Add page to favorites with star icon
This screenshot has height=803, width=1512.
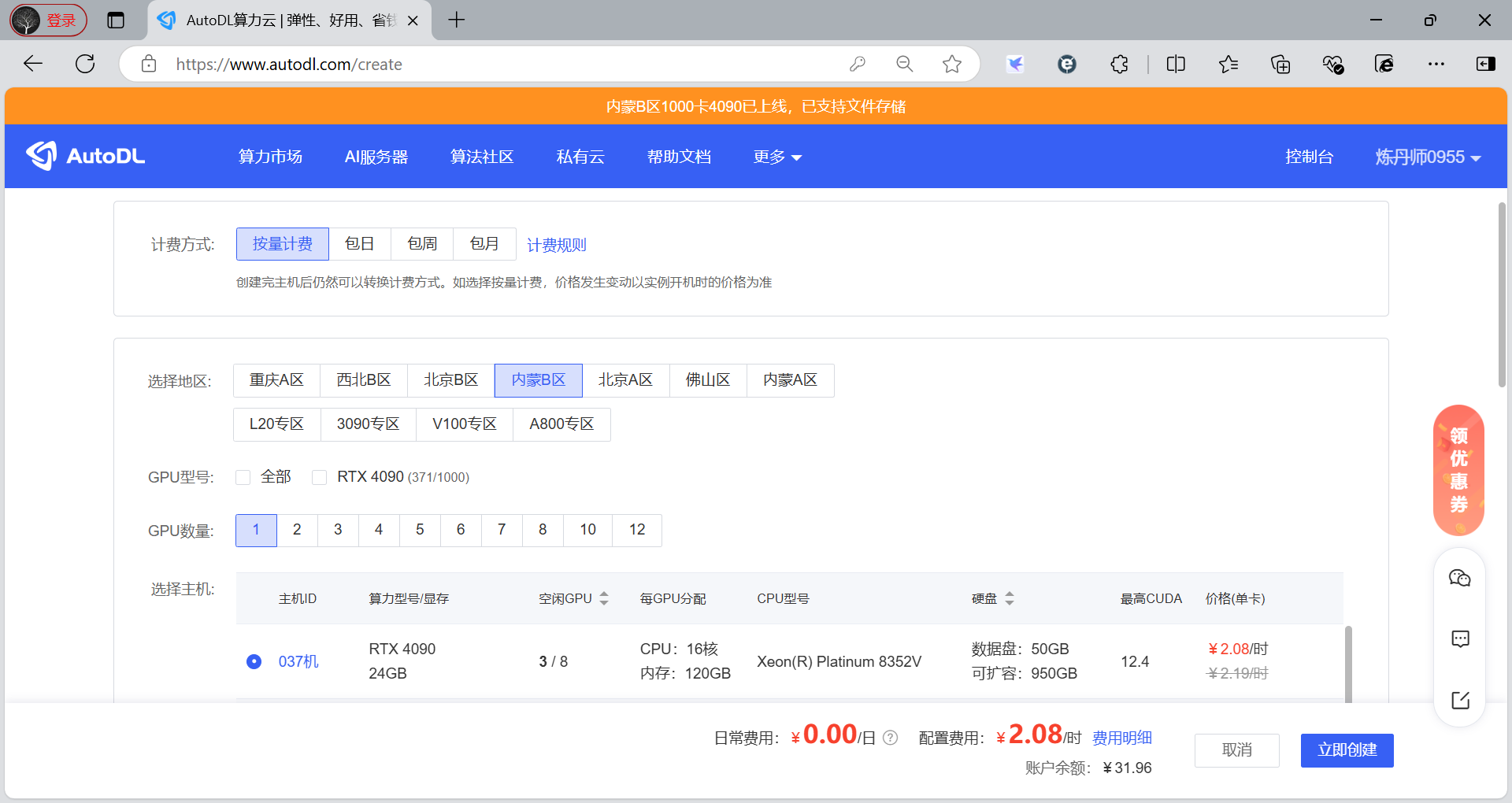click(952, 64)
